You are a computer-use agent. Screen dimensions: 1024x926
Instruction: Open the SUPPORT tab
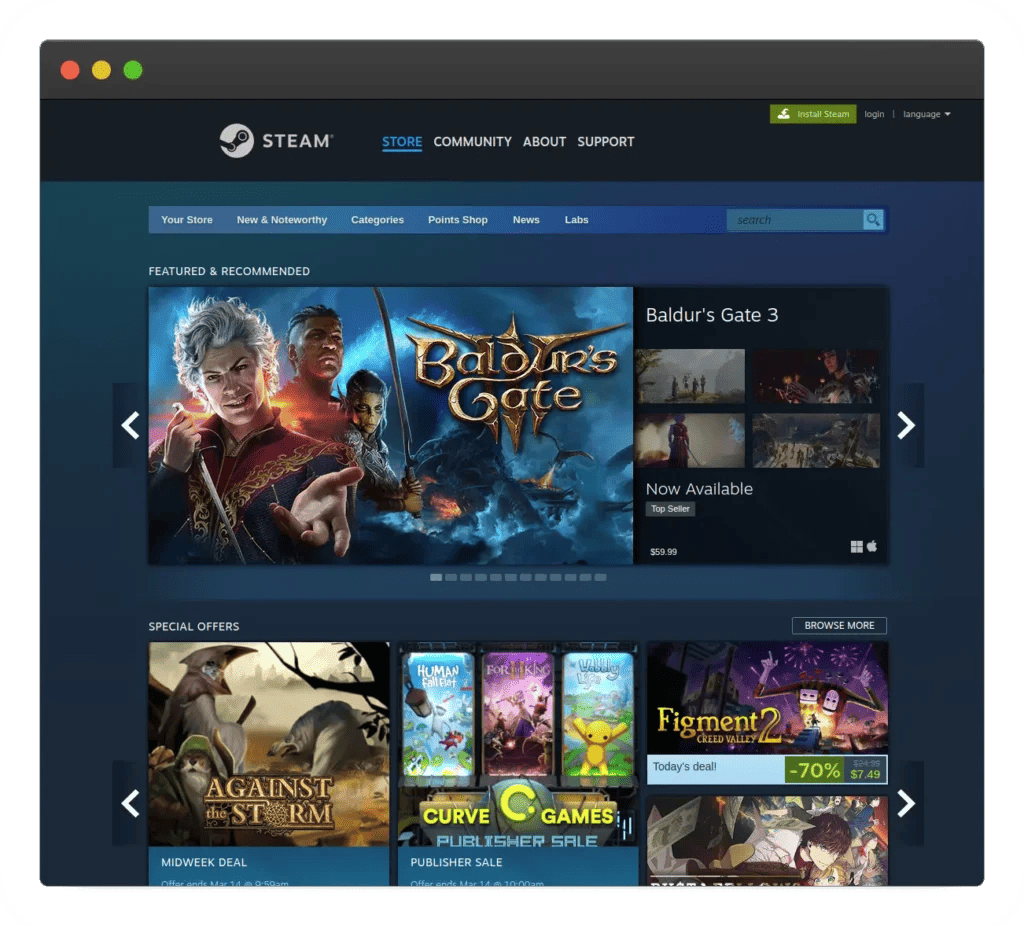(605, 142)
